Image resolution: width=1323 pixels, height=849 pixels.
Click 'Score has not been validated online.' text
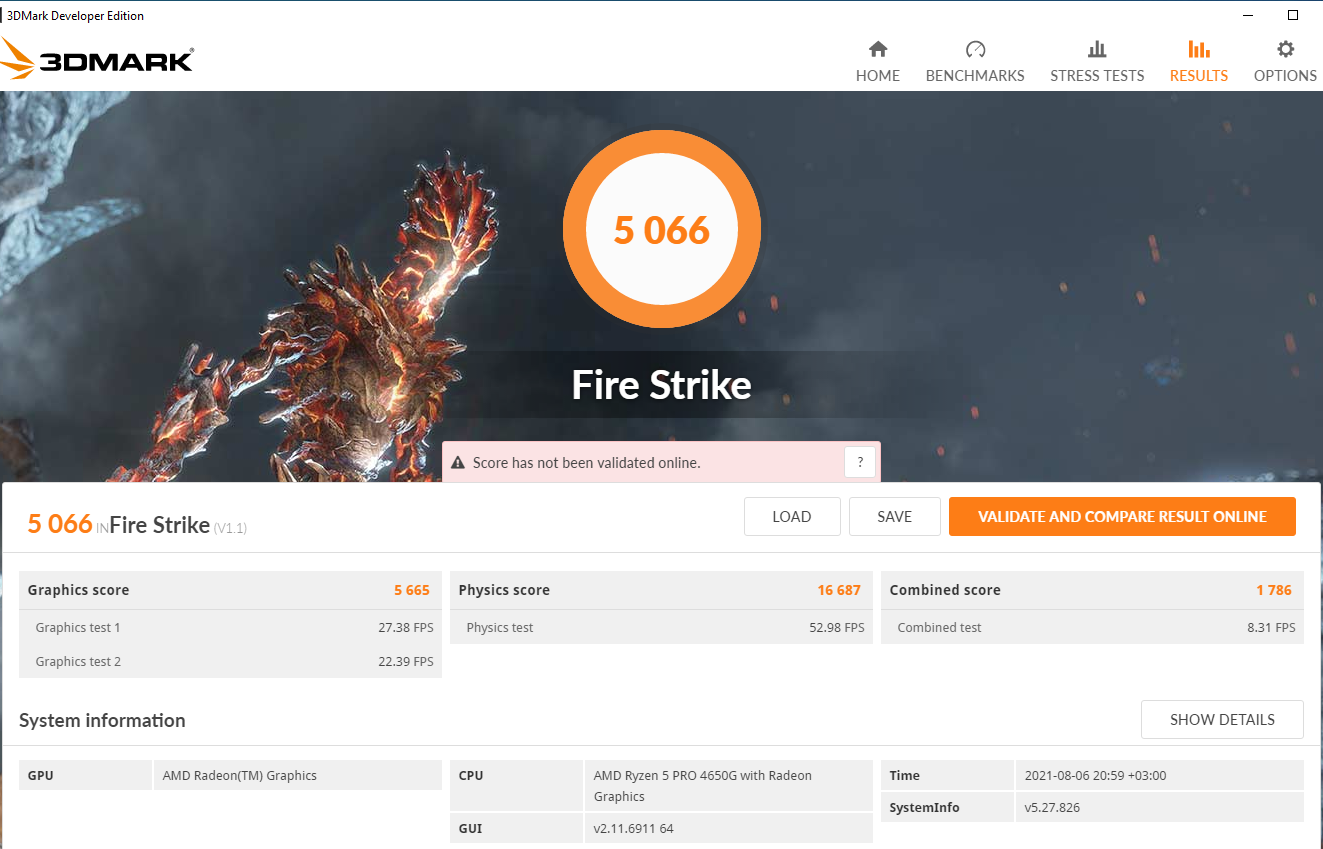(x=586, y=463)
